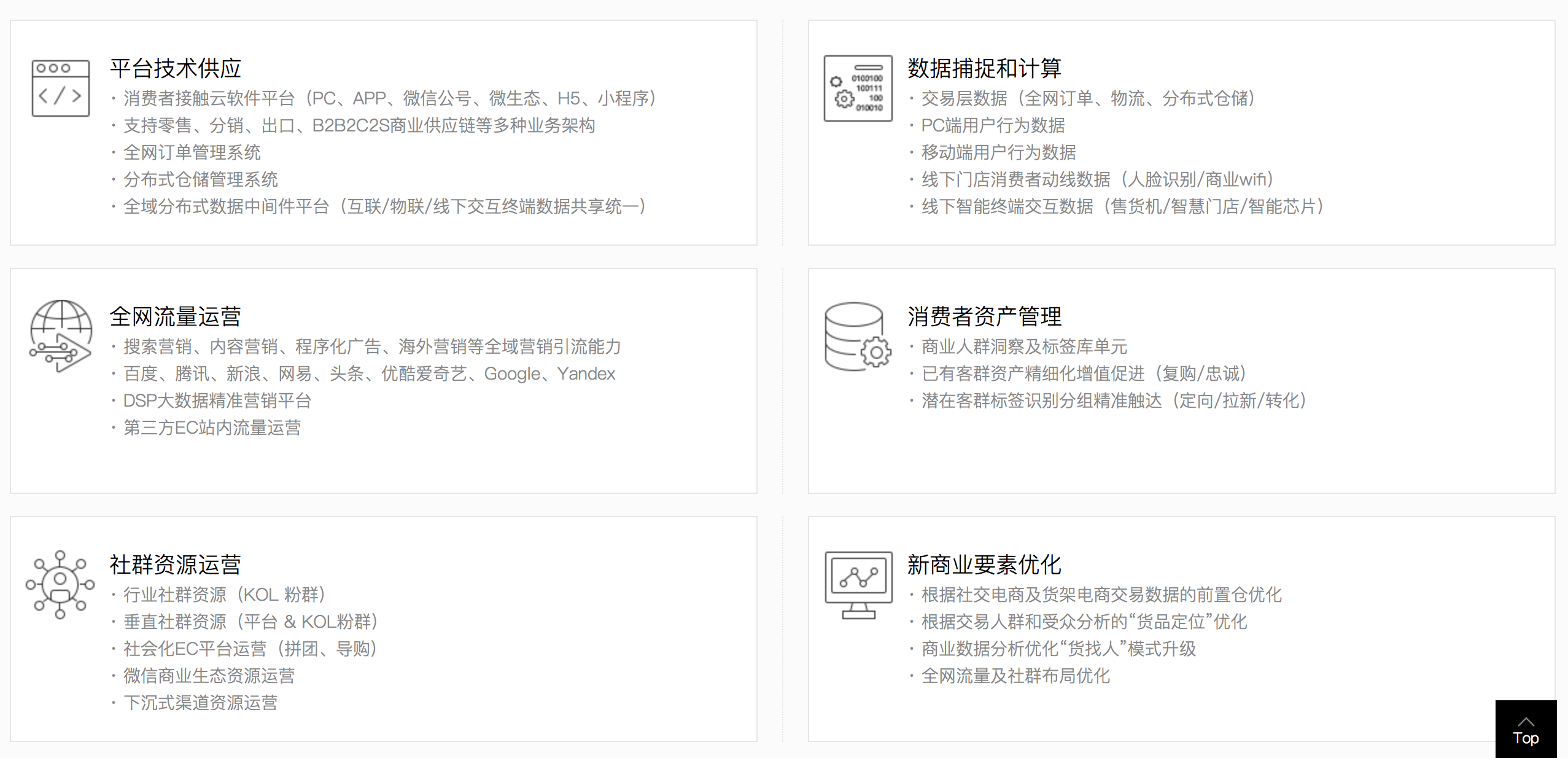Open the 全网流量运营 section title
1568x758 pixels.
(176, 316)
